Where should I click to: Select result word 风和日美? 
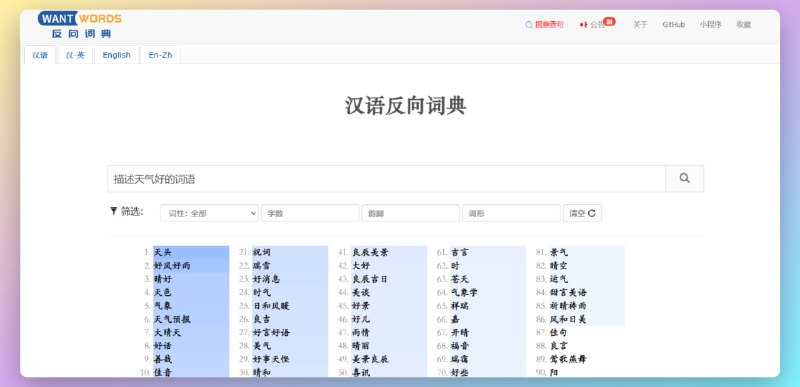[x=568, y=319]
